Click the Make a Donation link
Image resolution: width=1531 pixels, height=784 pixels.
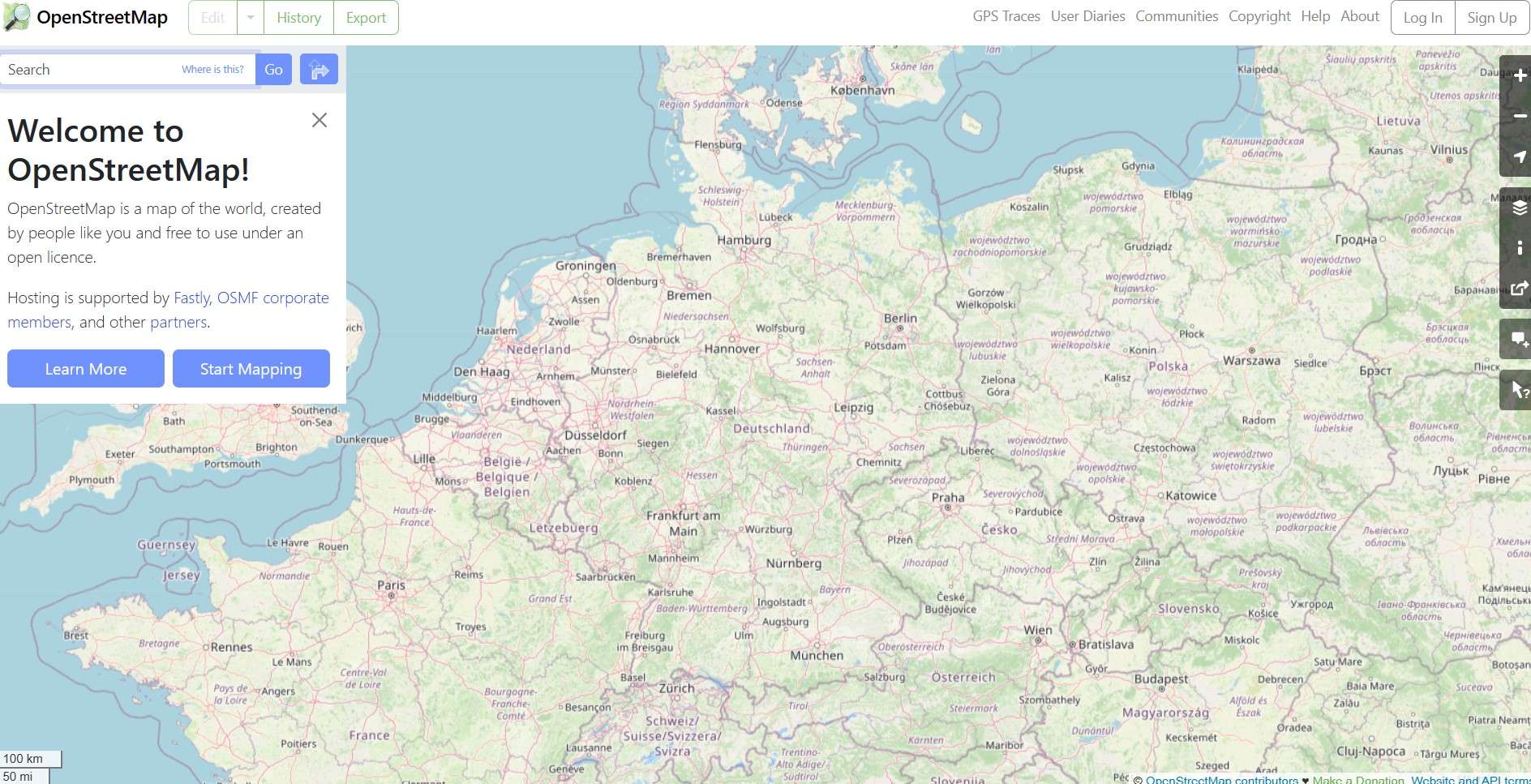point(1358,780)
